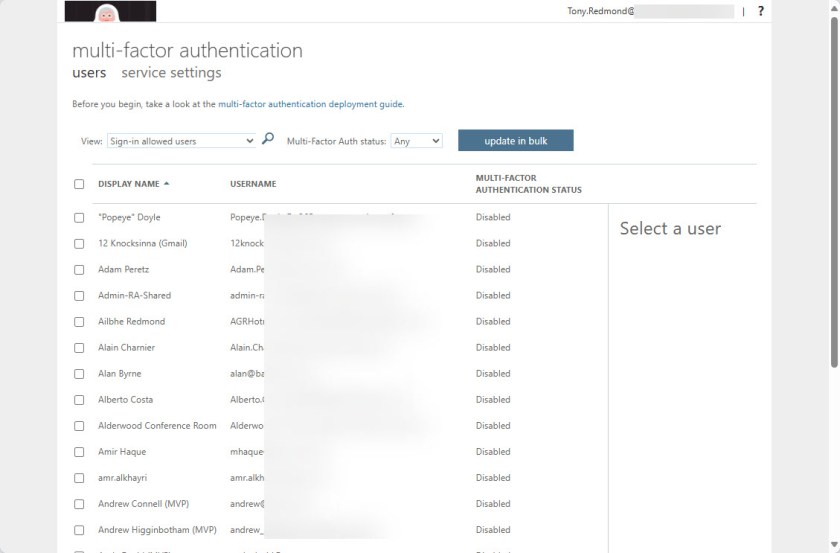Viewport: 840px width, 553px height.
Task: Check the box for "Popeye" Doyle
Action: tap(79, 218)
